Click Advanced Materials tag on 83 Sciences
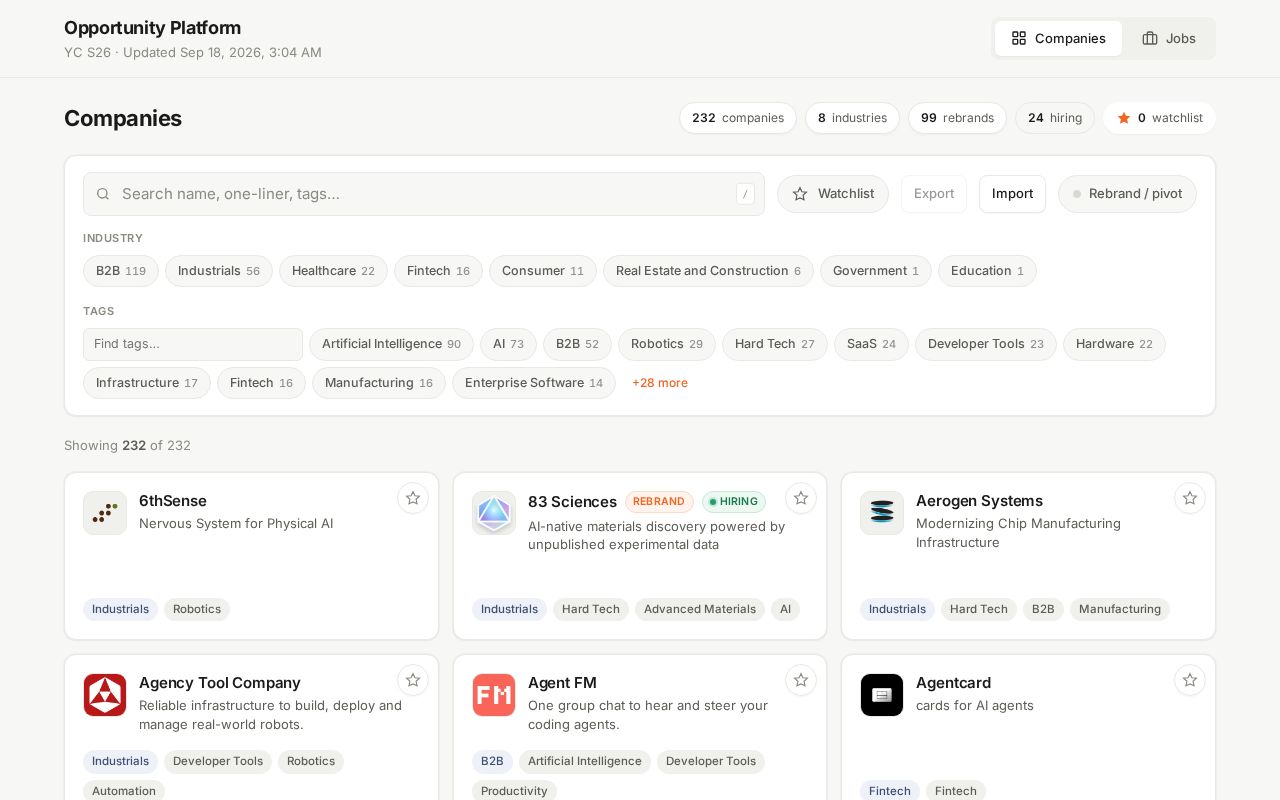The height and width of the screenshot is (800, 1280). [x=700, y=609]
